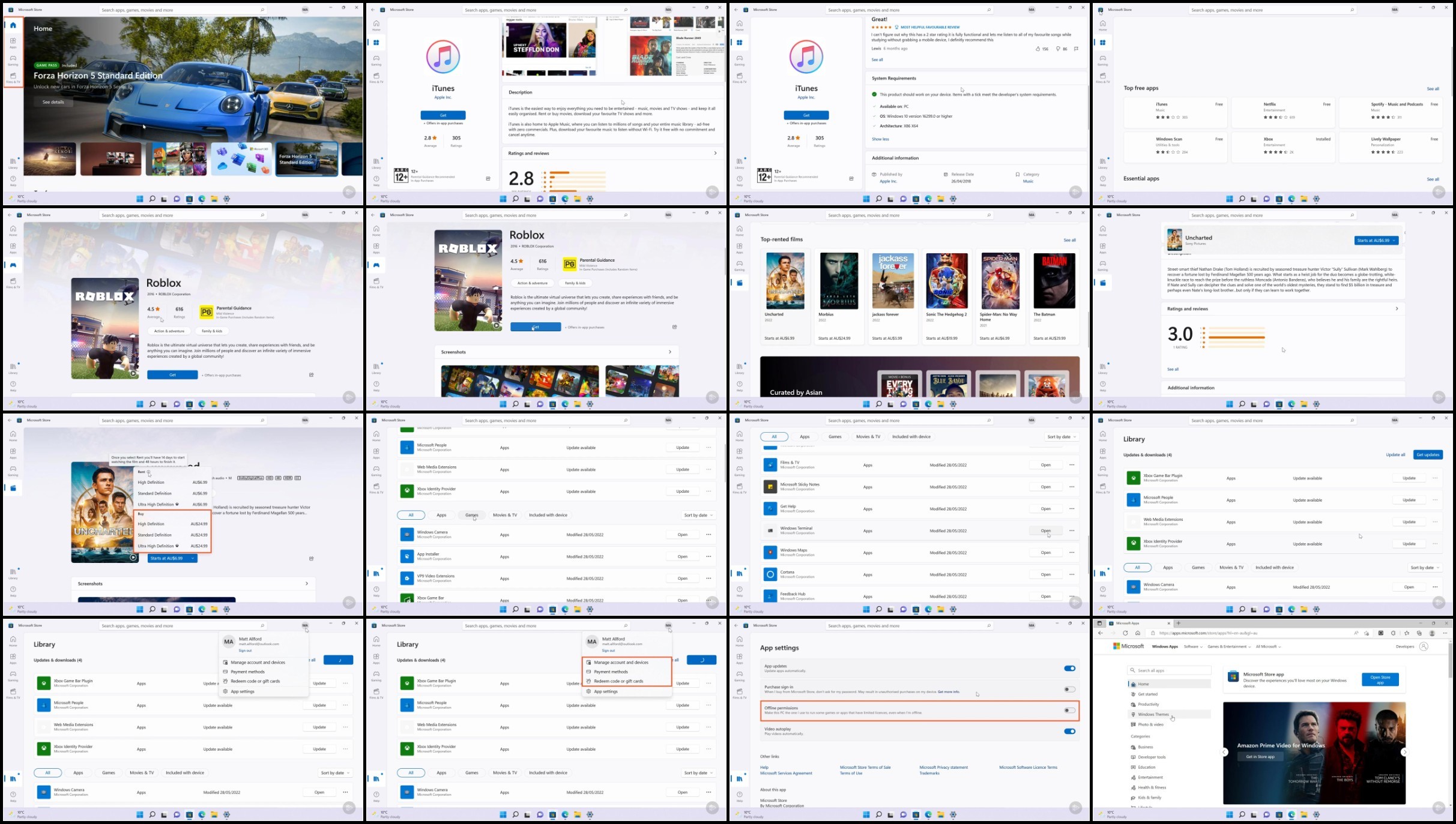Turn off the App updates toggle
The width and height of the screenshot is (1456, 824).
[x=1069, y=669]
